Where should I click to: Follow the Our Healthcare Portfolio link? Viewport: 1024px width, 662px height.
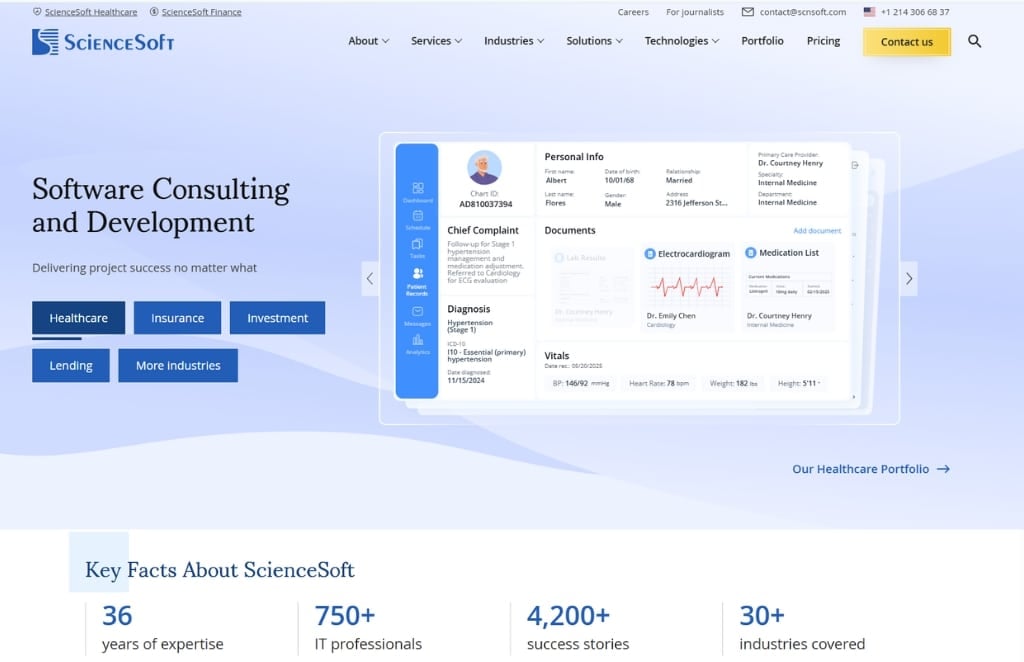870,468
